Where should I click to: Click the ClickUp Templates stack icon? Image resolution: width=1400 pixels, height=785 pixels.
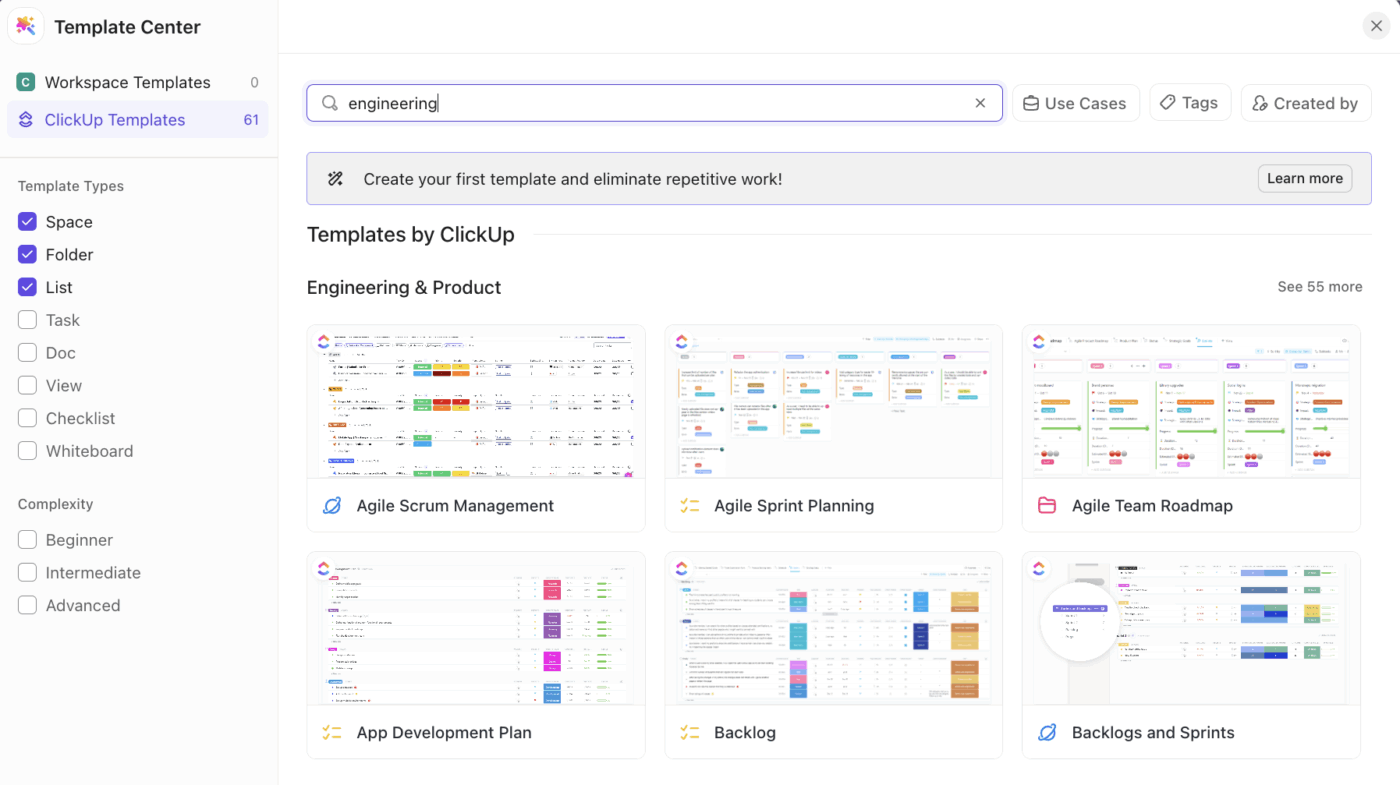point(26,120)
